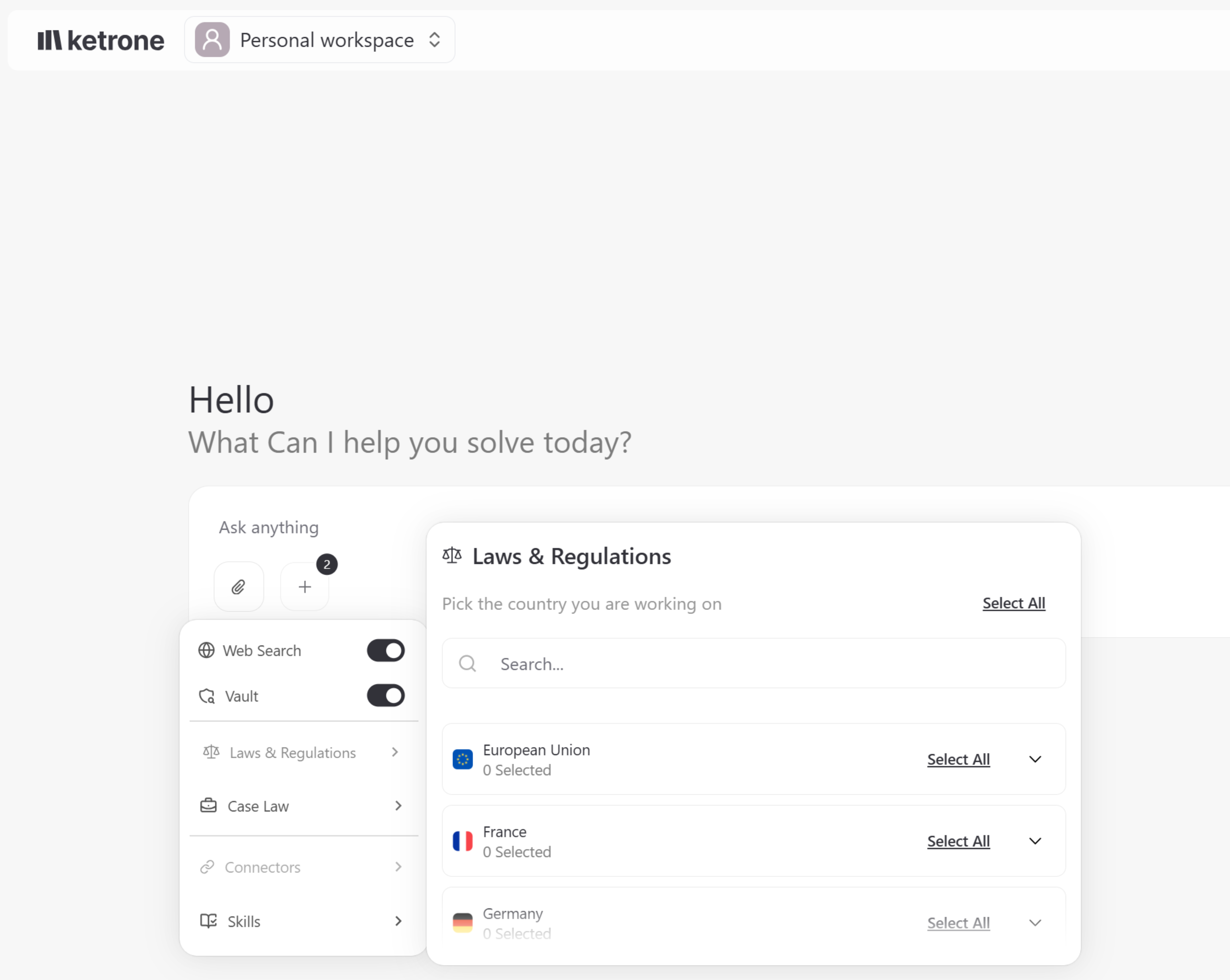Click Select All for all countries

pyautogui.click(x=1014, y=603)
